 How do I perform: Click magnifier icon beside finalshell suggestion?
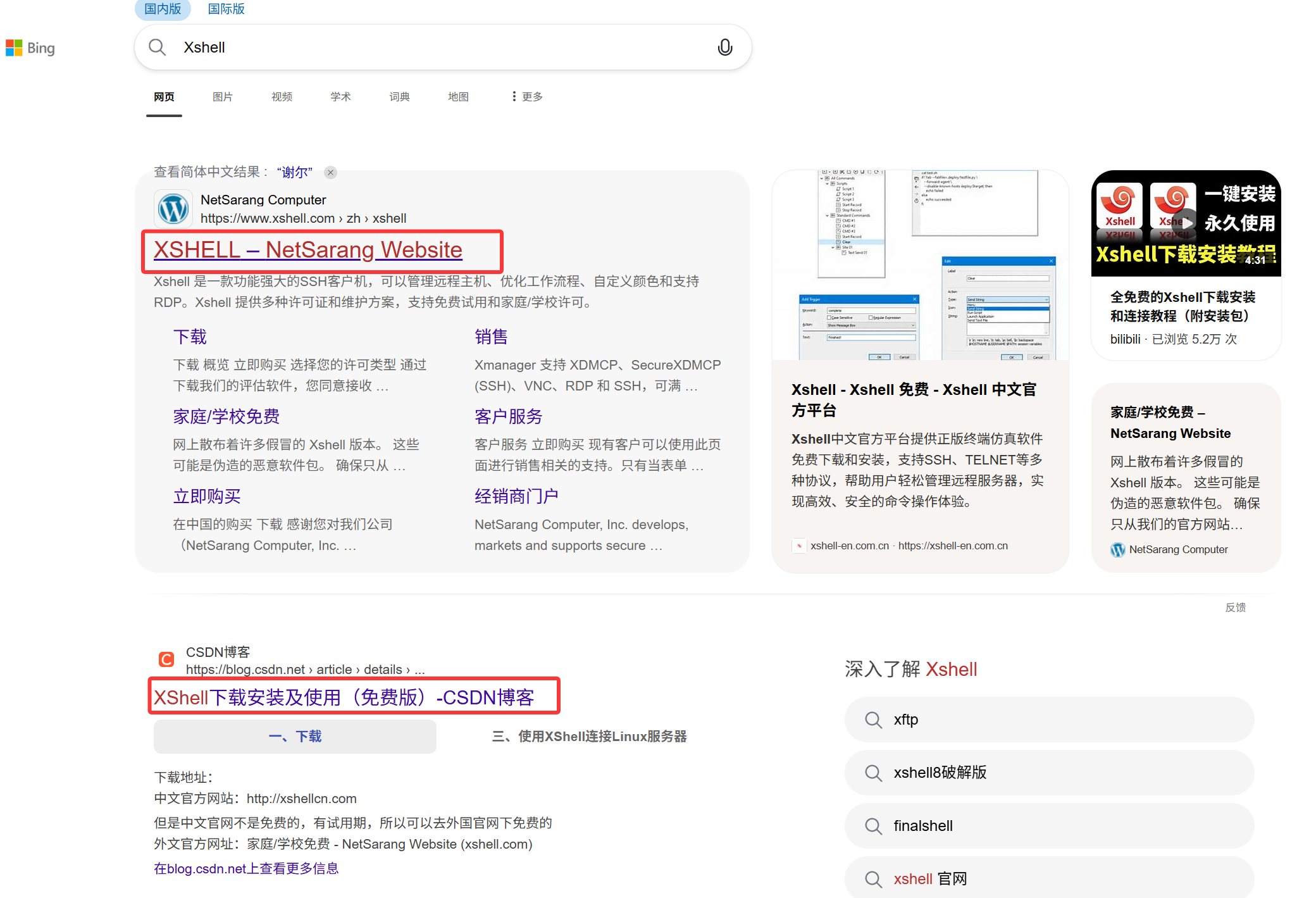click(x=873, y=826)
